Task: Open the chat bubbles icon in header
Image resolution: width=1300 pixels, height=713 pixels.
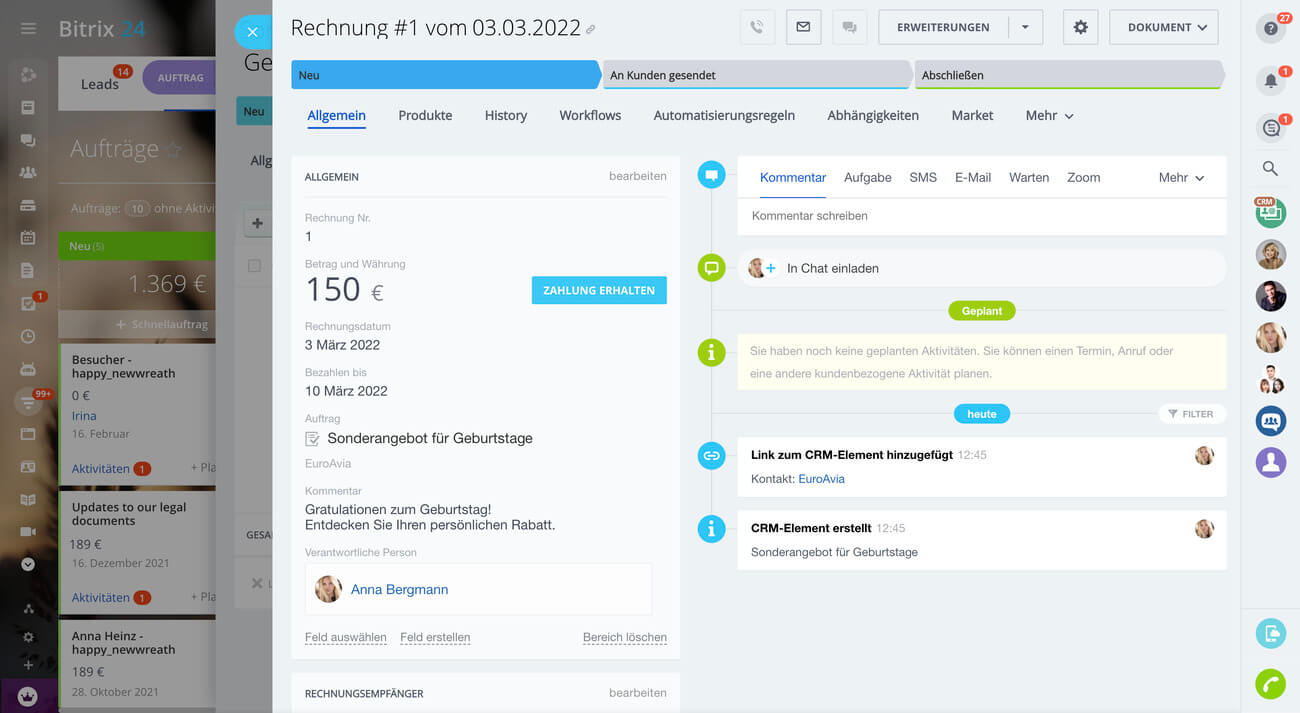Action: (x=849, y=28)
